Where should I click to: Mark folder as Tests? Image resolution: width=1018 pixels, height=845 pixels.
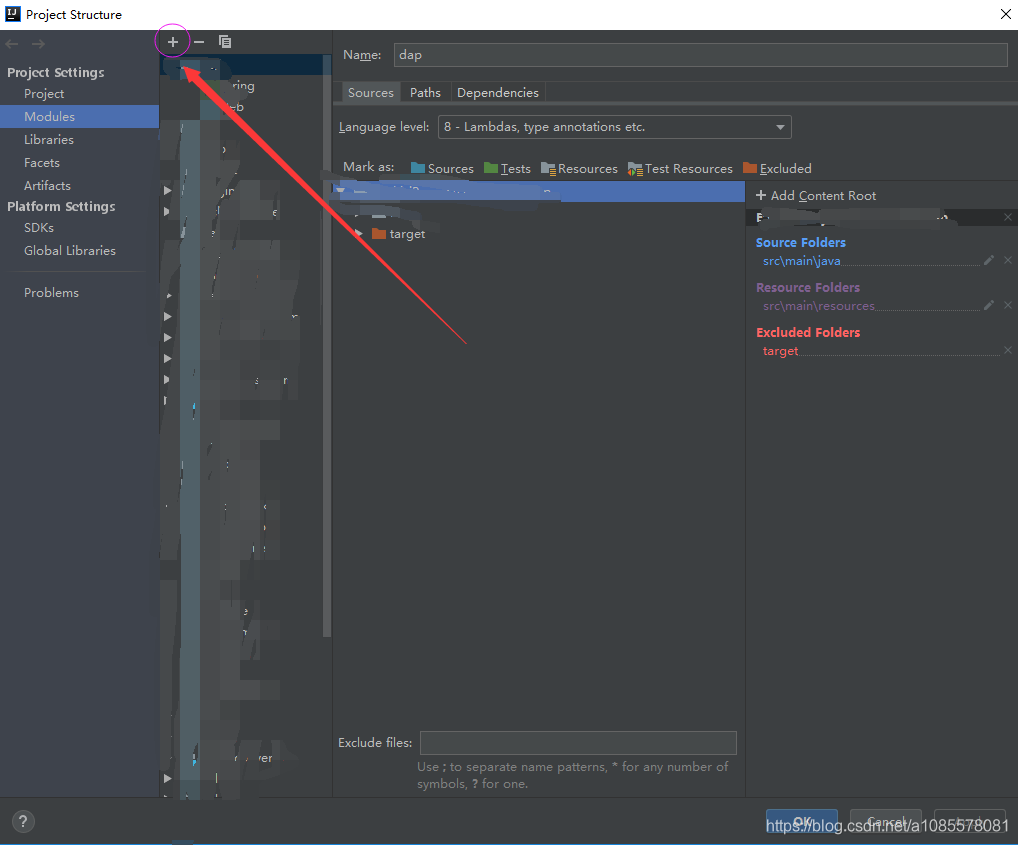pos(507,169)
